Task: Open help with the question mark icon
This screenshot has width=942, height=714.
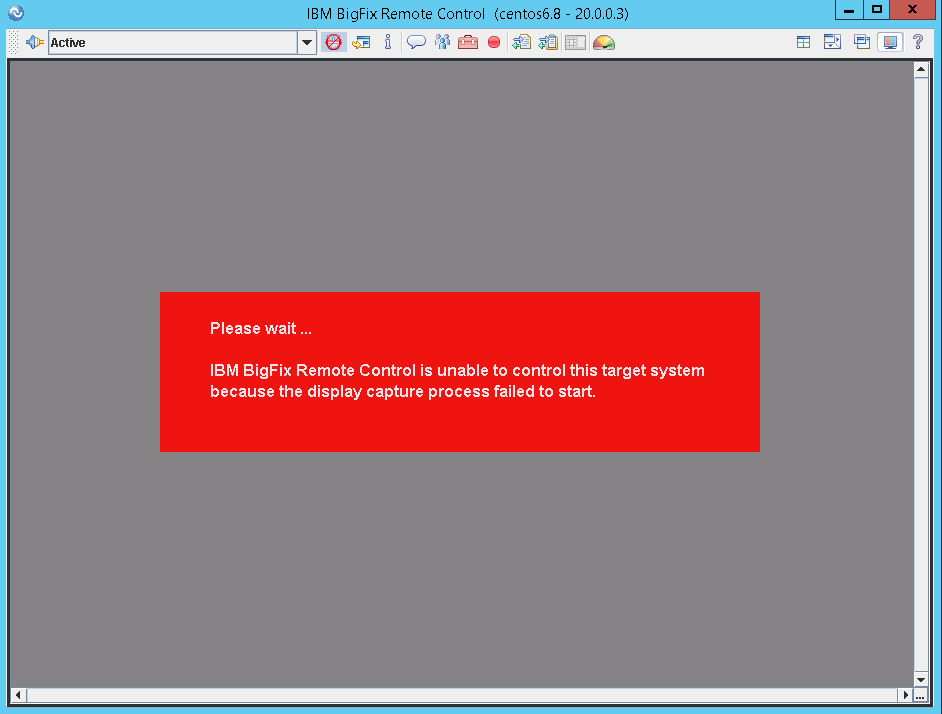Action: point(917,42)
